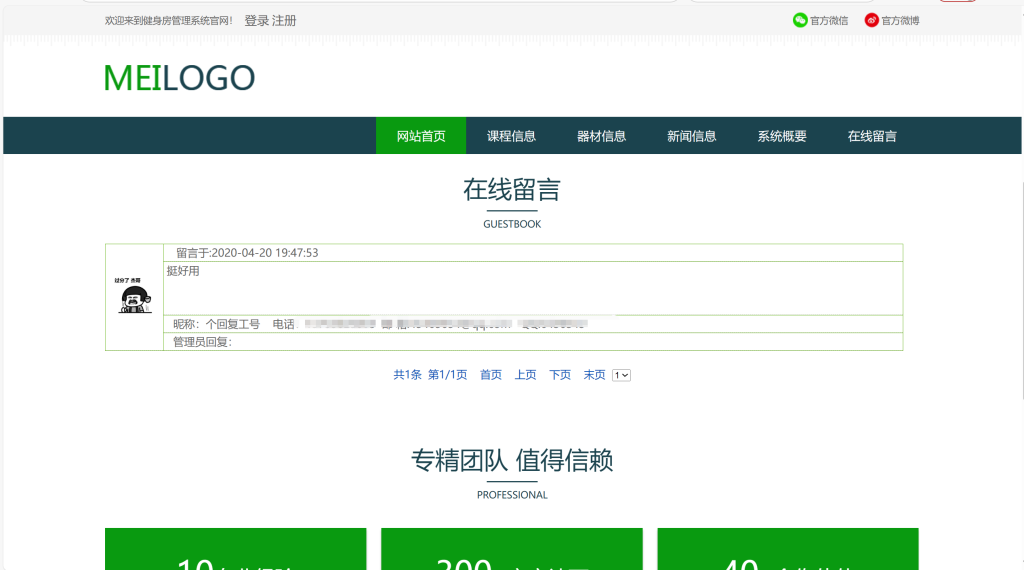Open the 登录 login link
Image resolution: width=1024 pixels, height=570 pixels.
(x=257, y=21)
